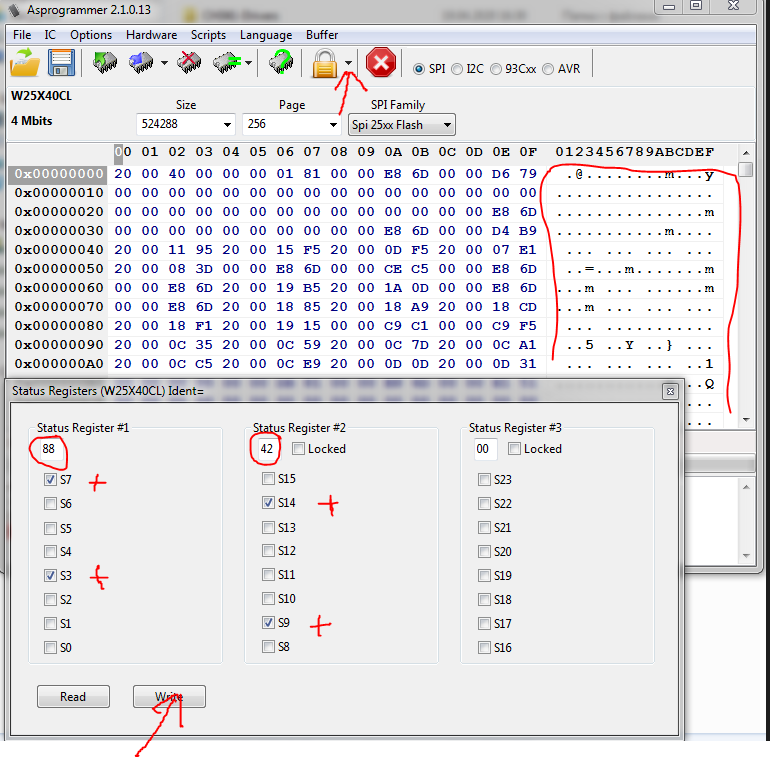Enable the S13 checkbox in Status Register #2

tap(268, 528)
